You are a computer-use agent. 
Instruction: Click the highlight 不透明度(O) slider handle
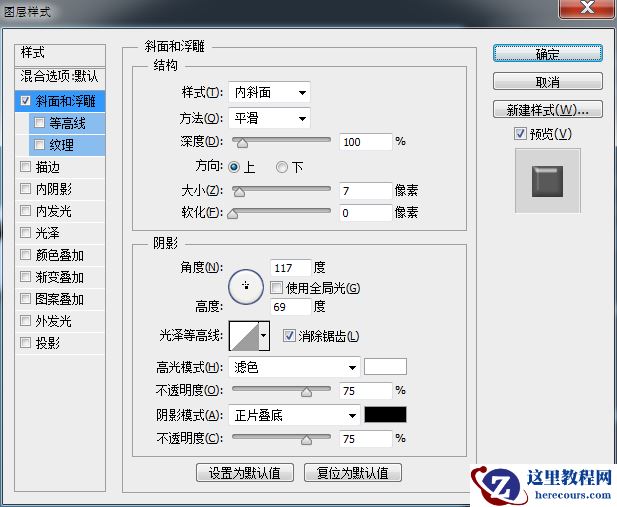(307, 392)
